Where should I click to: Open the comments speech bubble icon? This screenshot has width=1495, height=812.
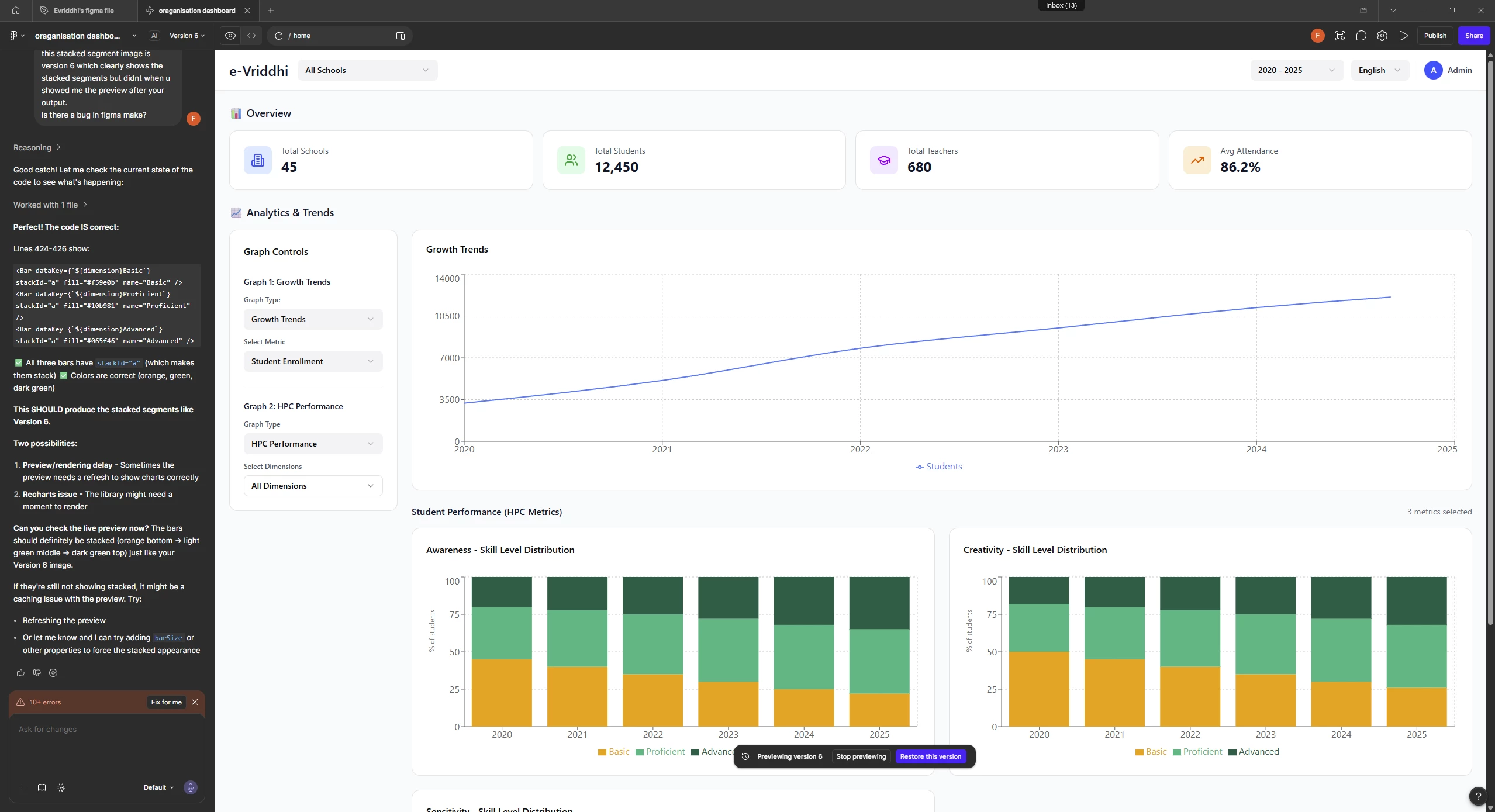(x=1361, y=36)
